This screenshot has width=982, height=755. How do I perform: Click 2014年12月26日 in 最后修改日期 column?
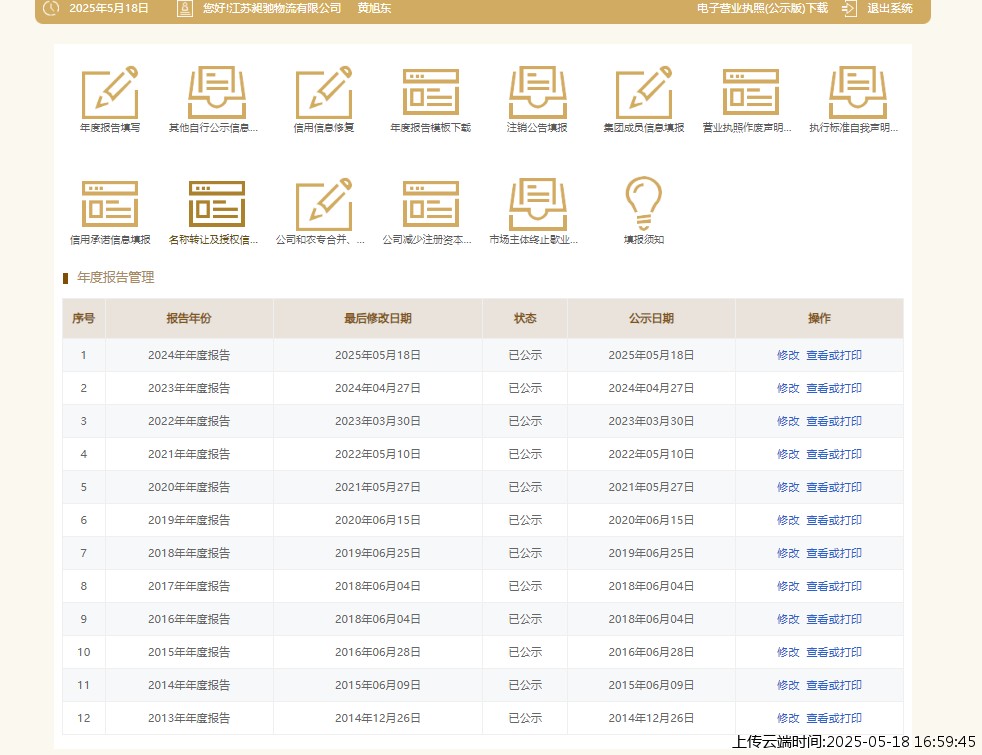[x=378, y=718]
